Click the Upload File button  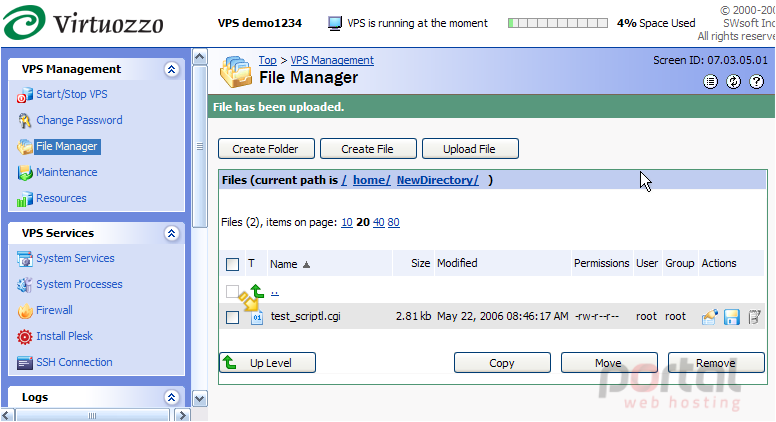pos(470,149)
